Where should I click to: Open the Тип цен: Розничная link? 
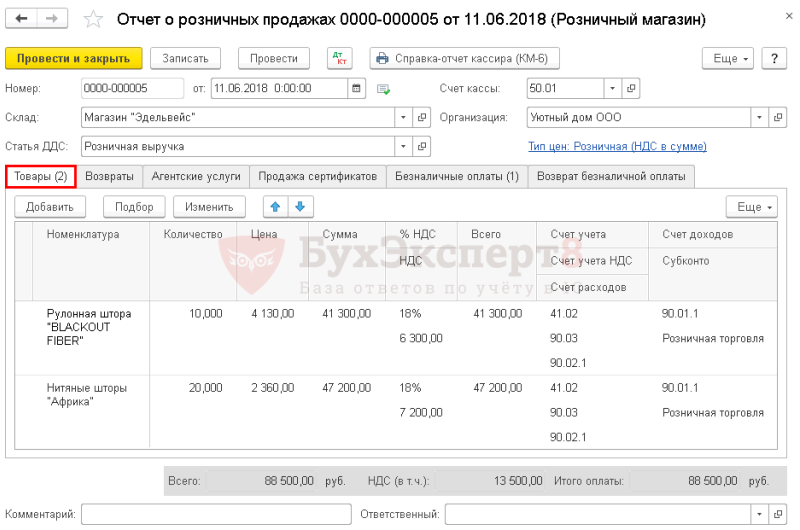click(617, 146)
